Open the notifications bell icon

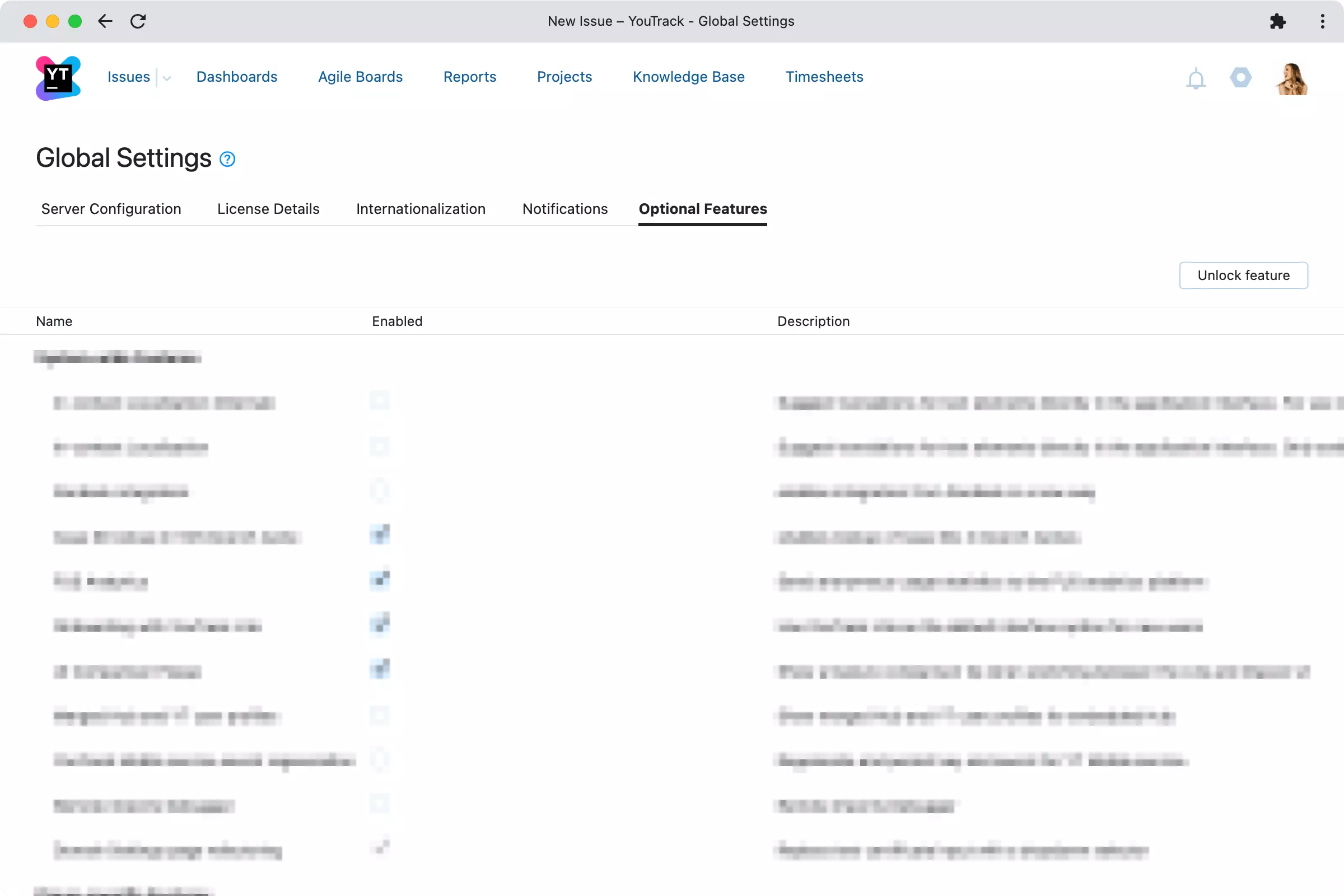(x=1196, y=78)
